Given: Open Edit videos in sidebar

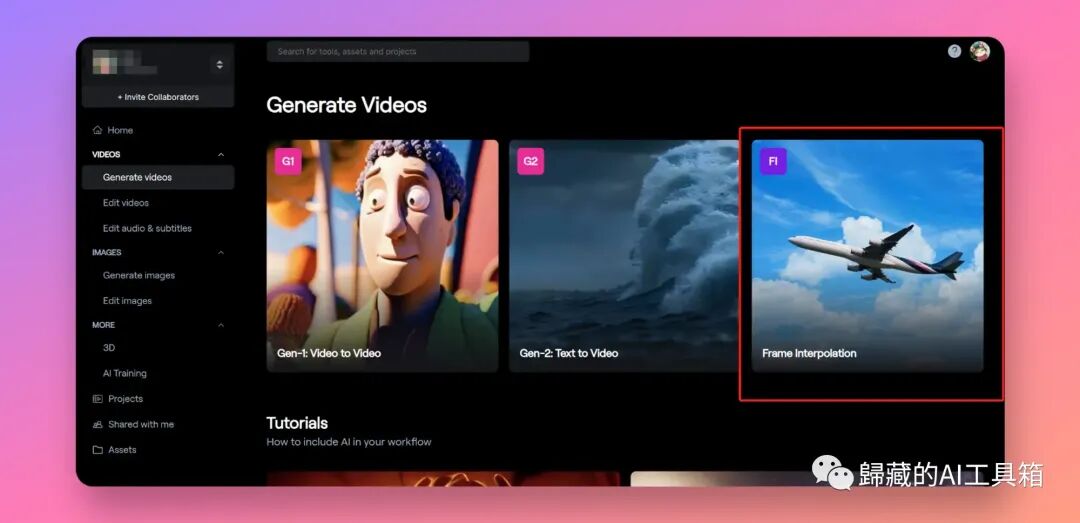Looking at the screenshot, I should (x=125, y=203).
